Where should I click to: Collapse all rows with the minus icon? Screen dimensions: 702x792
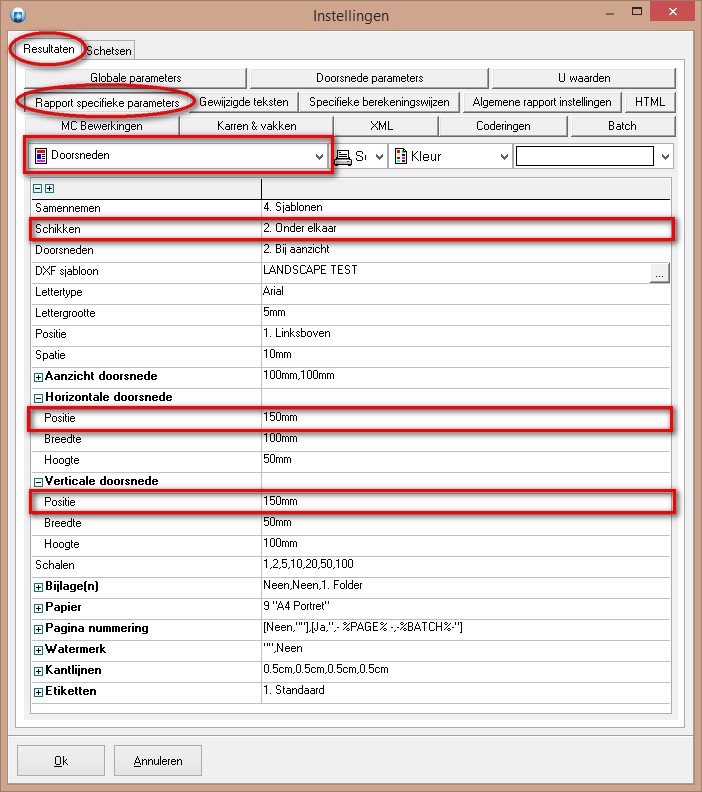click(37, 188)
